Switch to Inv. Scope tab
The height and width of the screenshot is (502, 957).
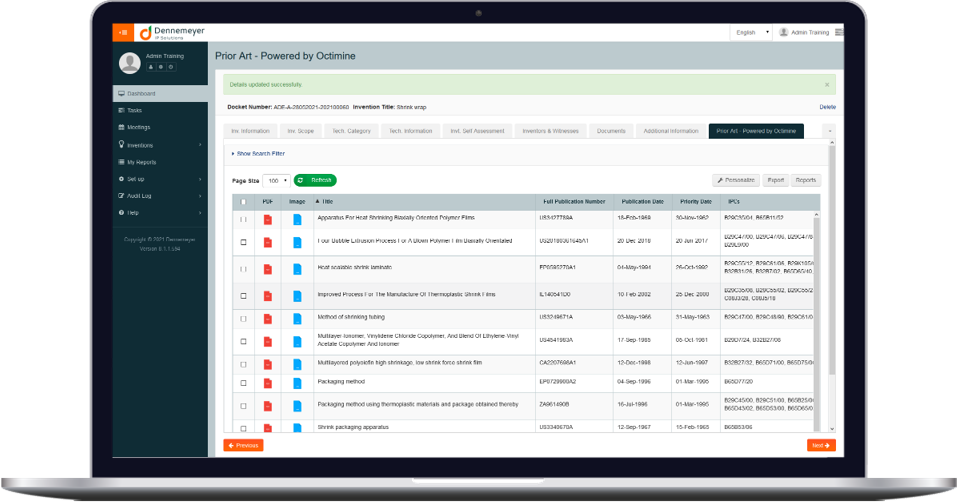(300, 131)
